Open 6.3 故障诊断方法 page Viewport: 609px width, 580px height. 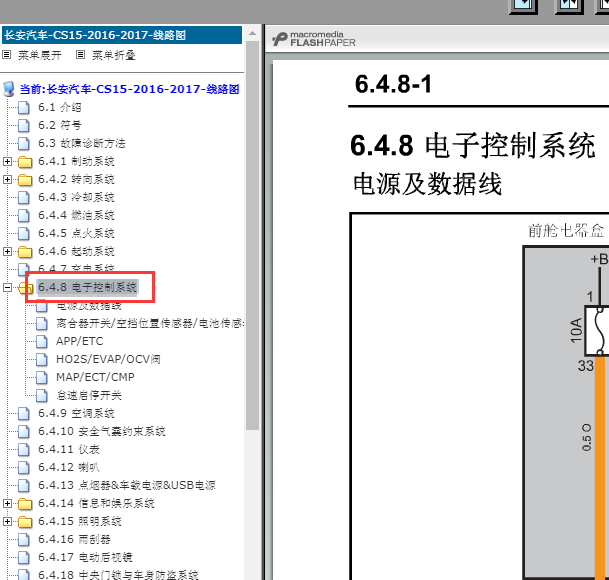point(82,143)
